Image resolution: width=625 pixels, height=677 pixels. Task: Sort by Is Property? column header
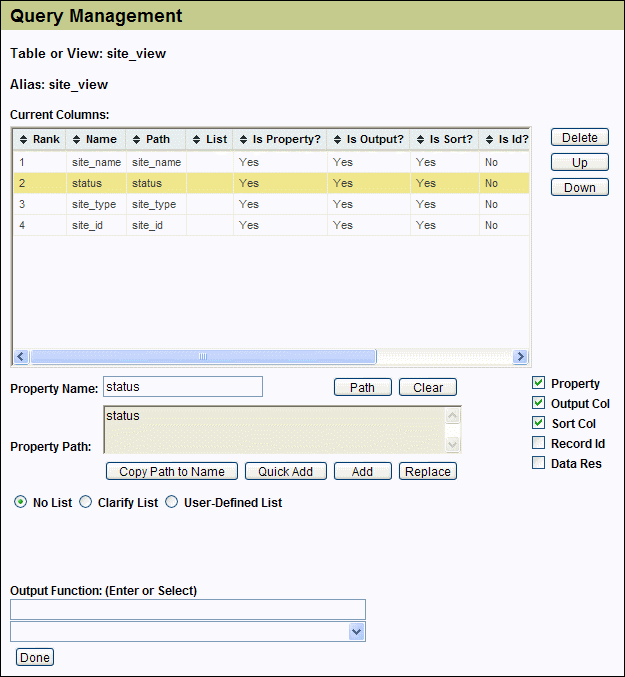pos(280,139)
